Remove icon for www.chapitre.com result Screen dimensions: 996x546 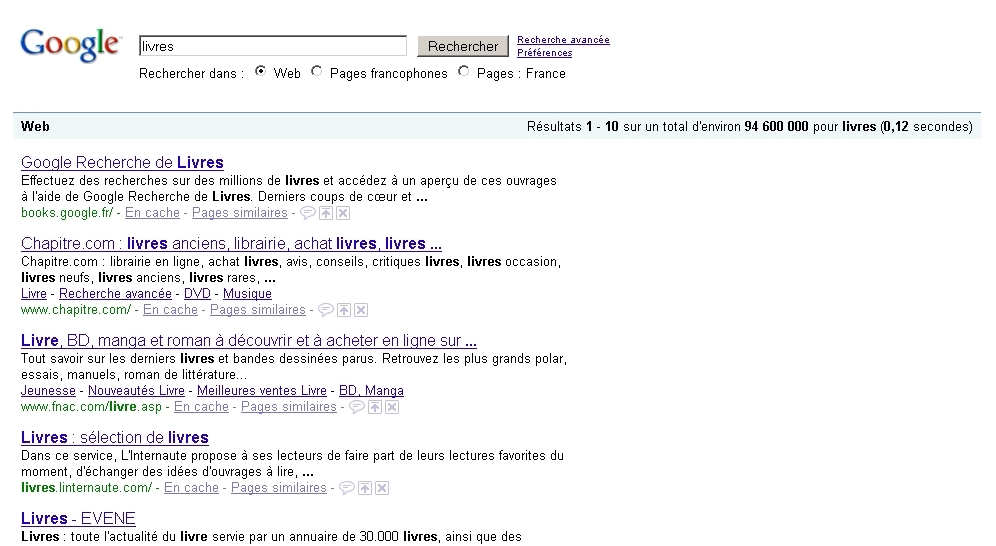click(361, 310)
